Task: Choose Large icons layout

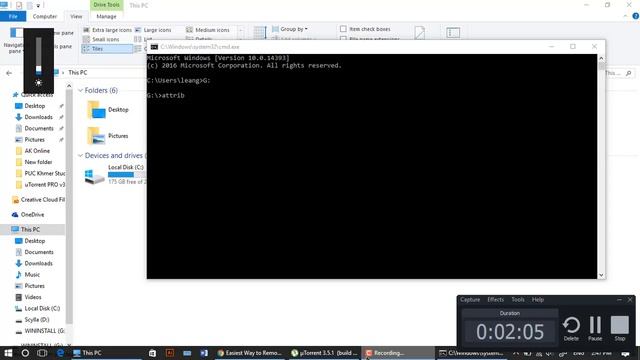Action: pos(153,30)
